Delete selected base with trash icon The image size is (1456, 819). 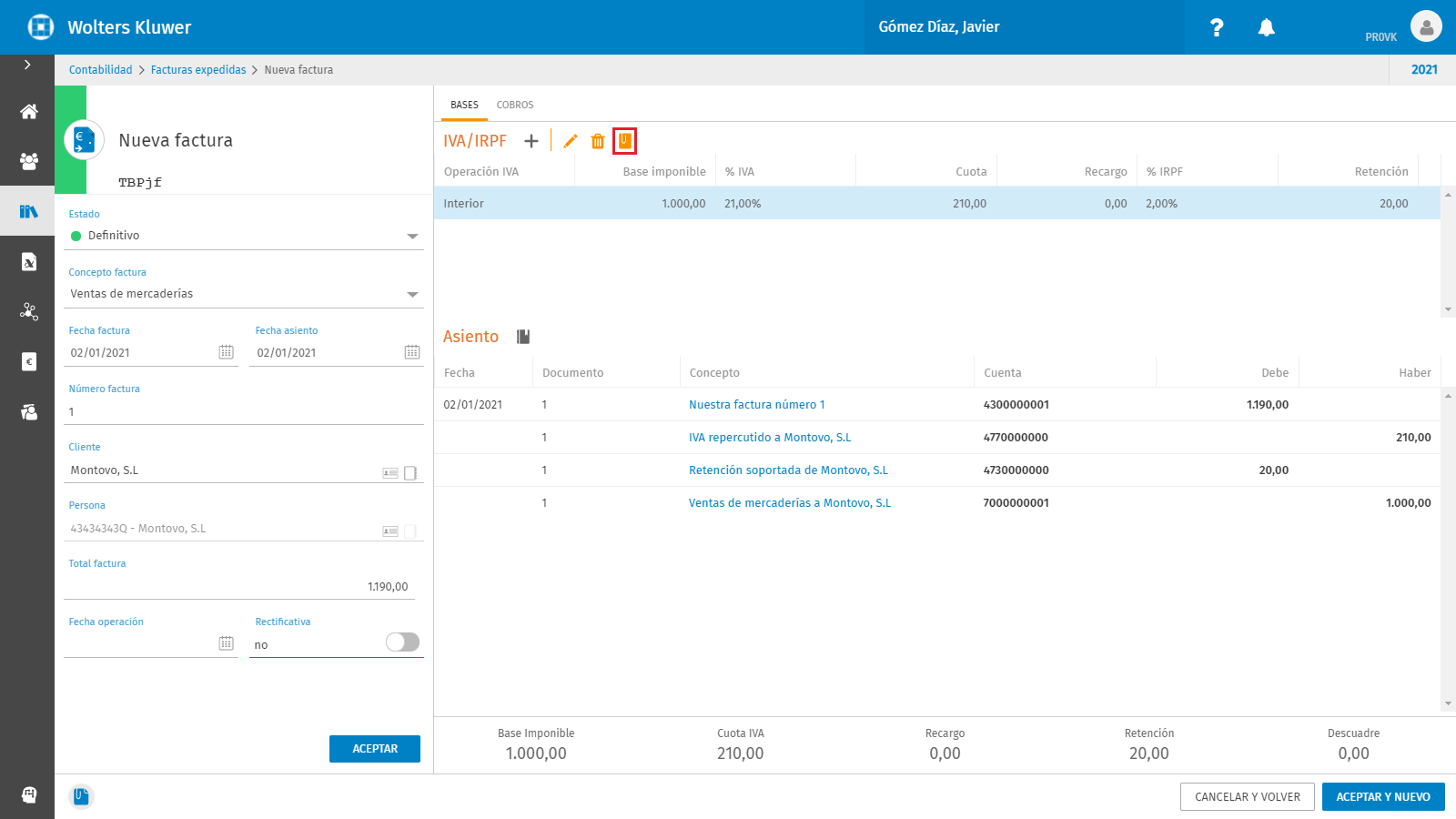pos(598,141)
